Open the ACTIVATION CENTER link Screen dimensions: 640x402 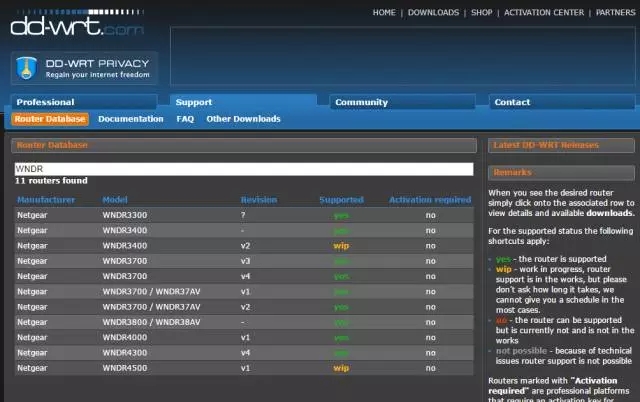pos(544,13)
